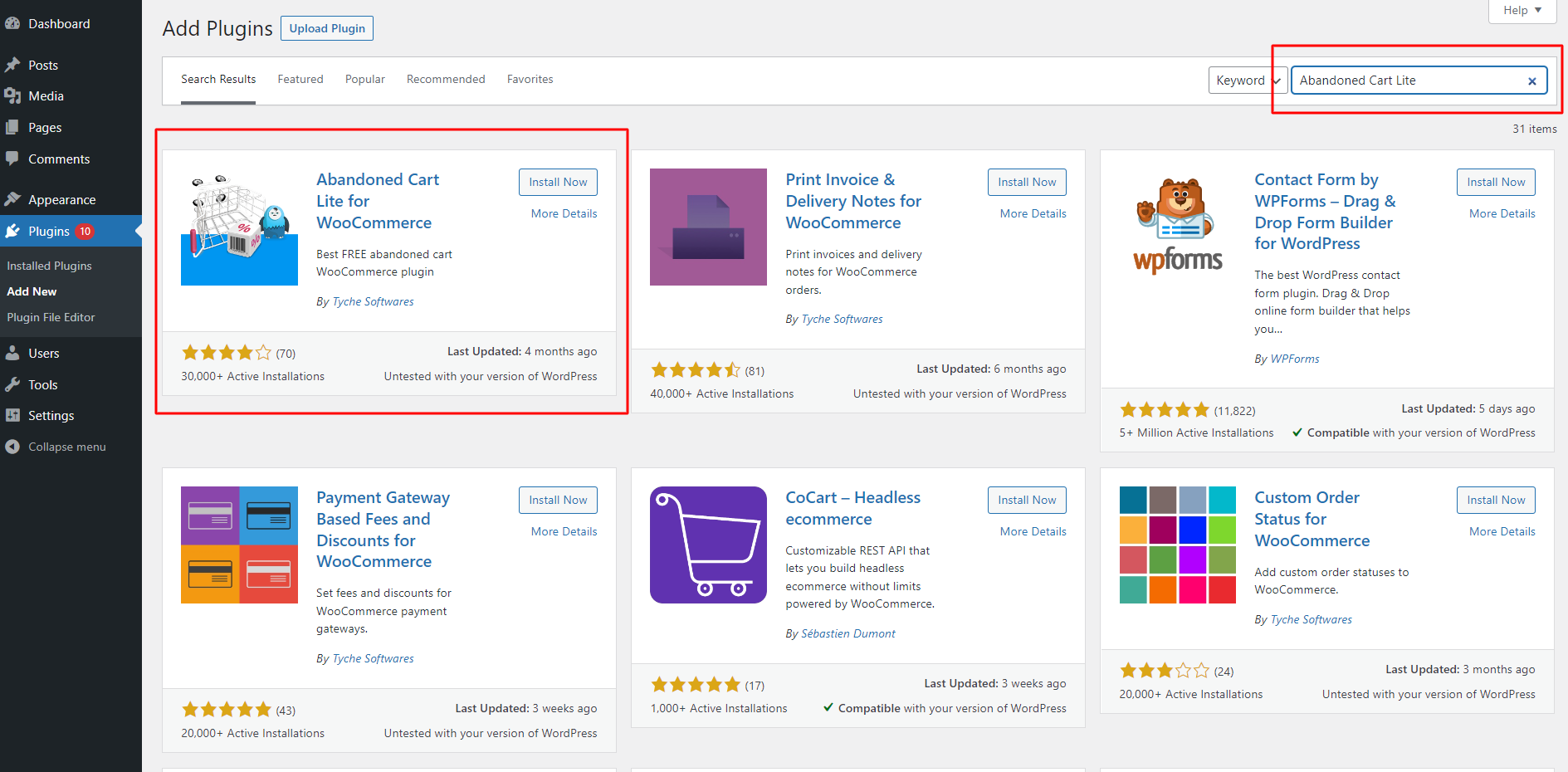Click the Plugins plug icon
Image resolution: width=1568 pixels, height=772 pixels.
(x=12, y=231)
